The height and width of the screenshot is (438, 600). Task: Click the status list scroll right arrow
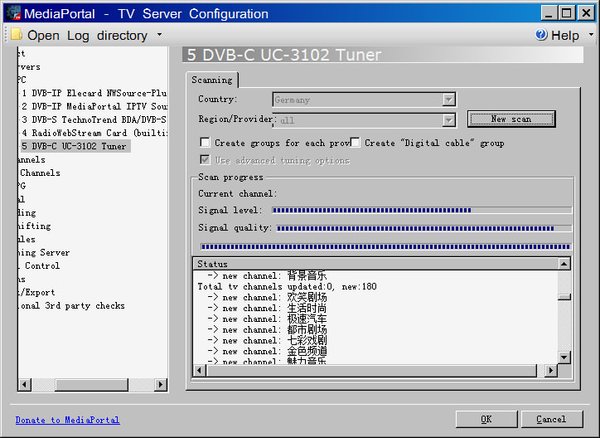coord(551,370)
